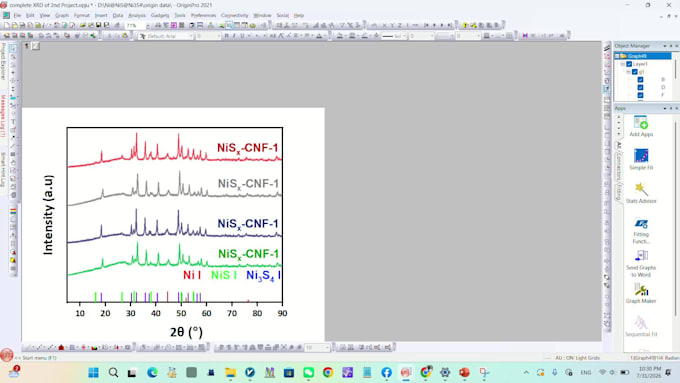This screenshot has height=383, width=680.
Task: Collapse the g1 group tree node
Action: [628, 72]
